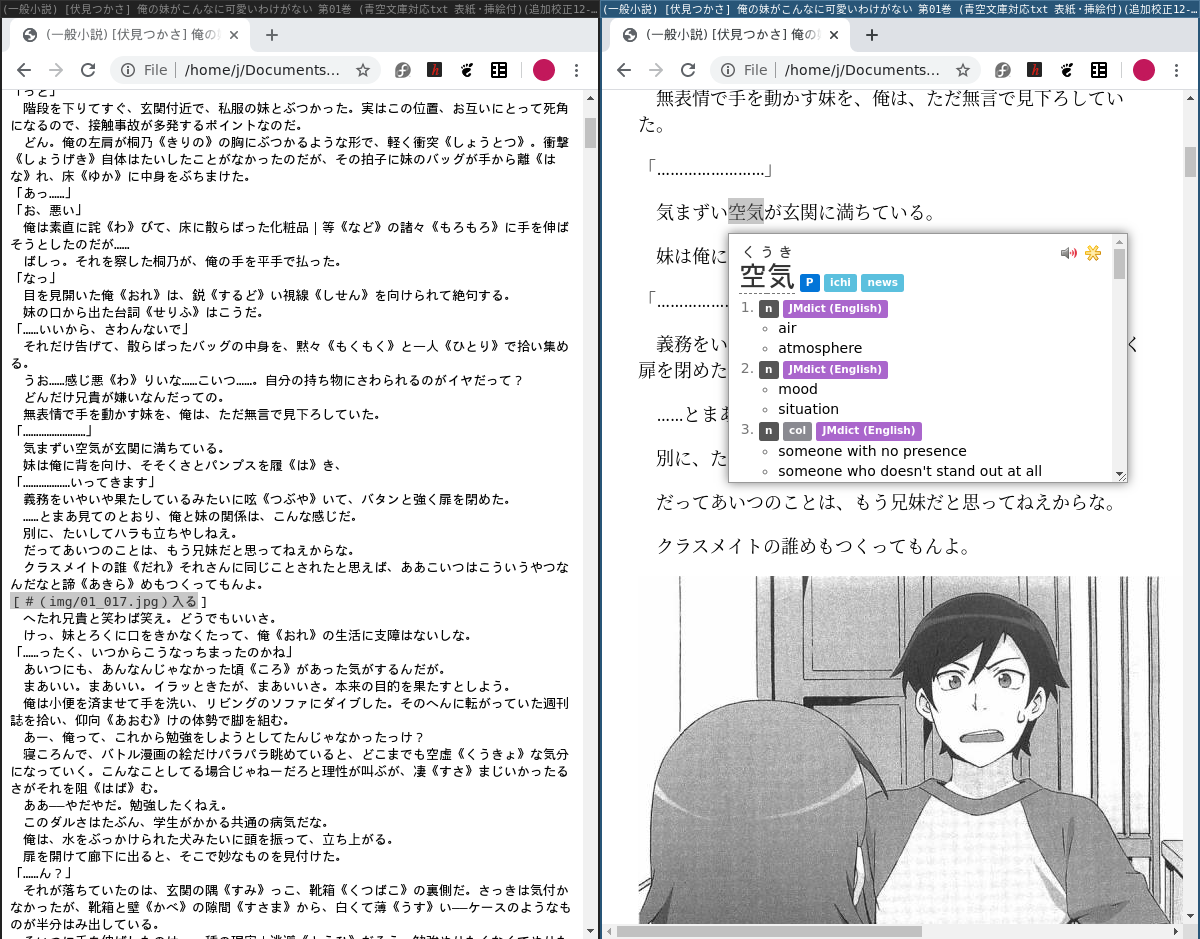Click the col tag on definition 3
The width and height of the screenshot is (1200, 939).
(x=797, y=431)
